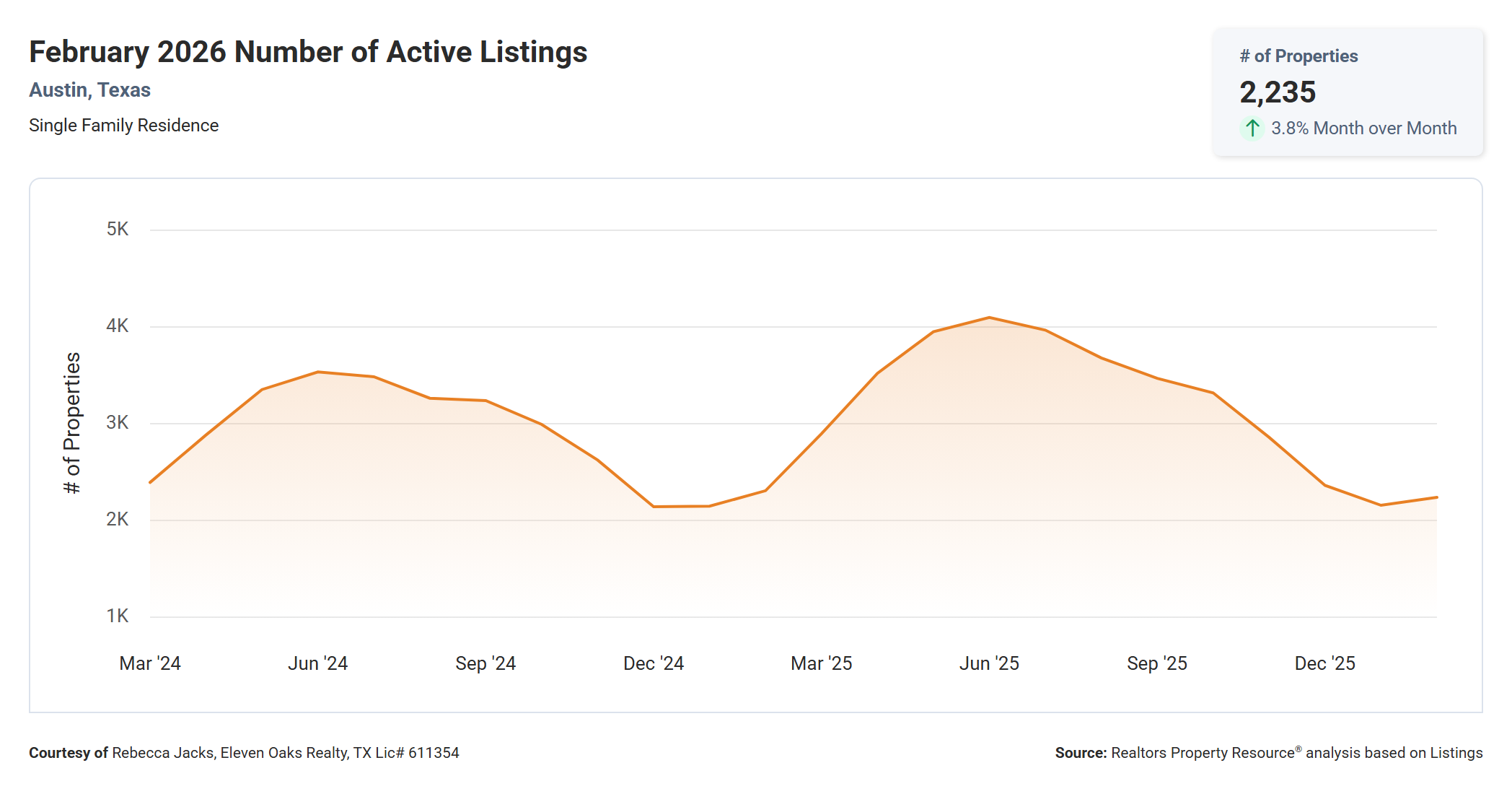The width and height of the screenshot is (1512, 794).
Task: Click the 5K y-axis label
Action: [x=118, y=230]
